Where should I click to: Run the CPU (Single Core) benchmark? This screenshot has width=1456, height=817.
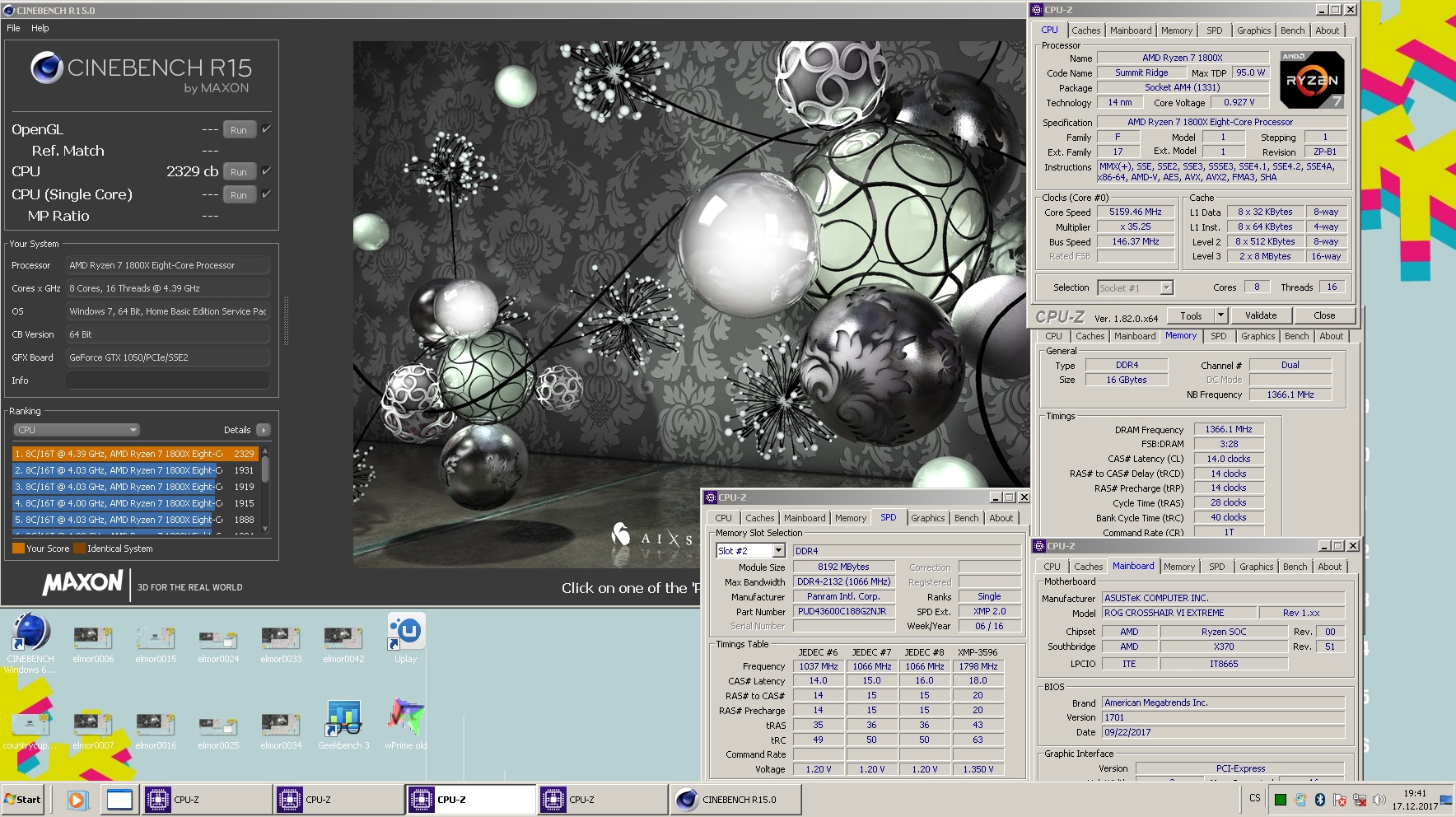(x=239, y=194)
